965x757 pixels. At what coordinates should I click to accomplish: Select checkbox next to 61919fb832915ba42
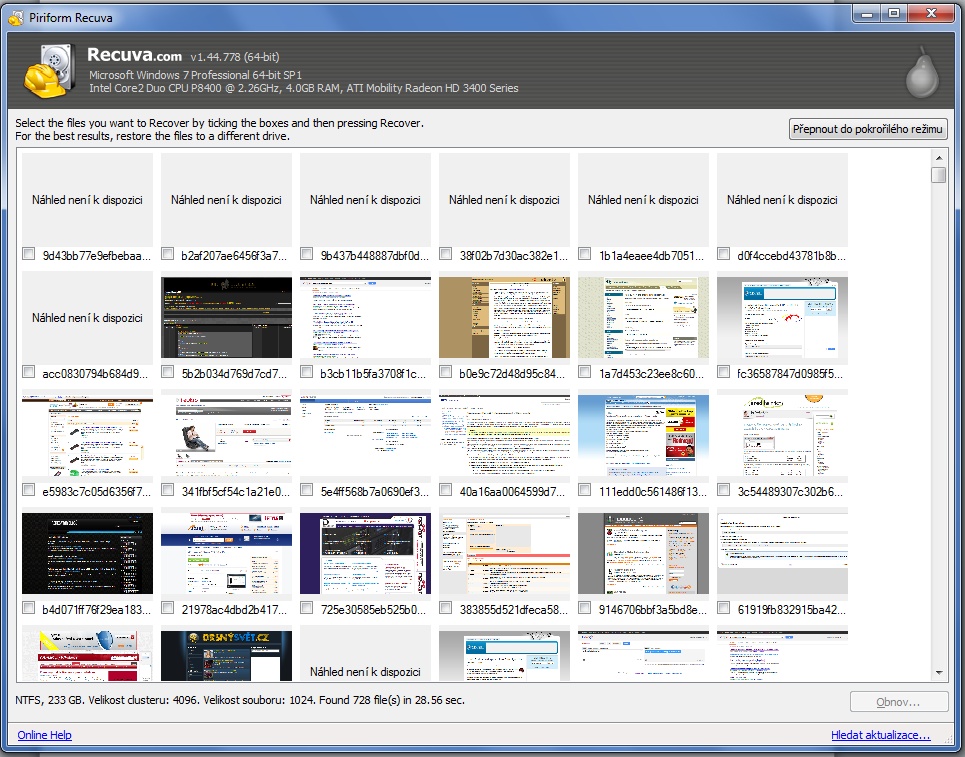click(724, 608)
